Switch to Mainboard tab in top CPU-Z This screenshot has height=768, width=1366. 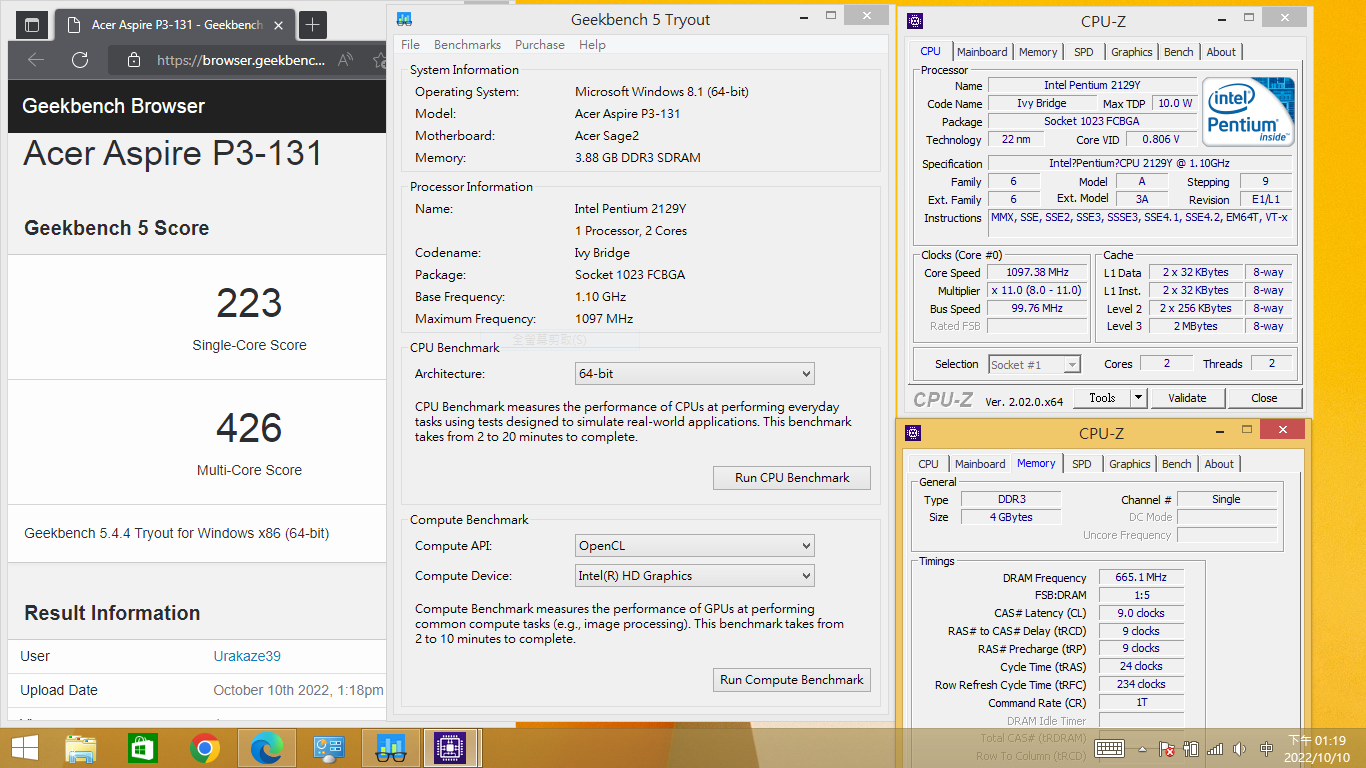click(982, 52)
